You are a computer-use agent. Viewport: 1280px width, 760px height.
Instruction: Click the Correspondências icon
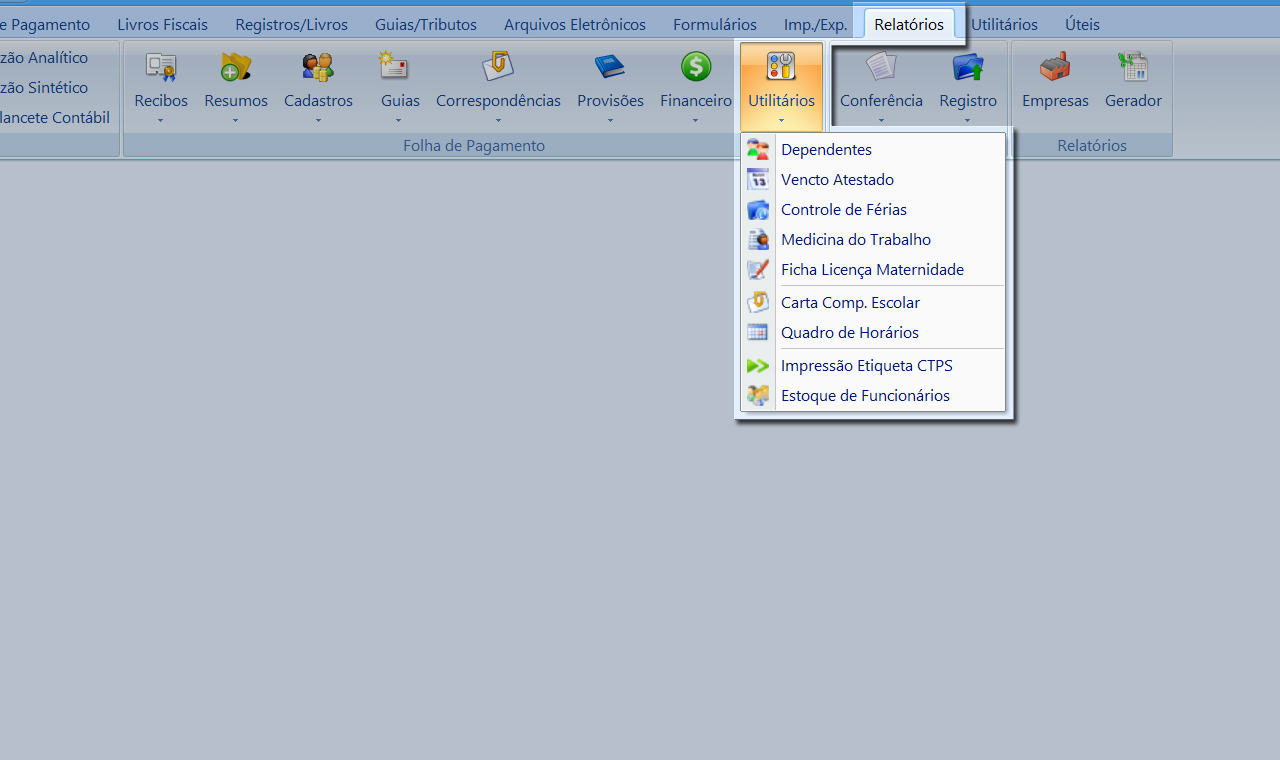498,68
